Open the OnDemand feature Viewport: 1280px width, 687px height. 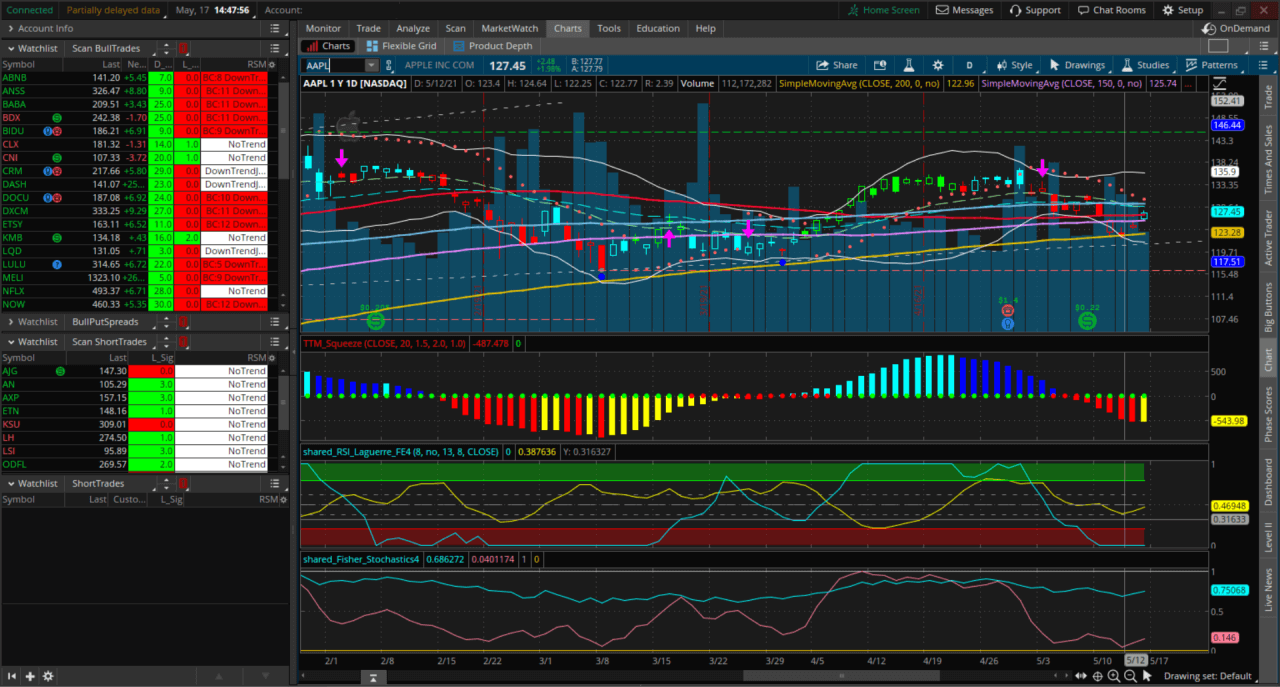(1237, 28)
